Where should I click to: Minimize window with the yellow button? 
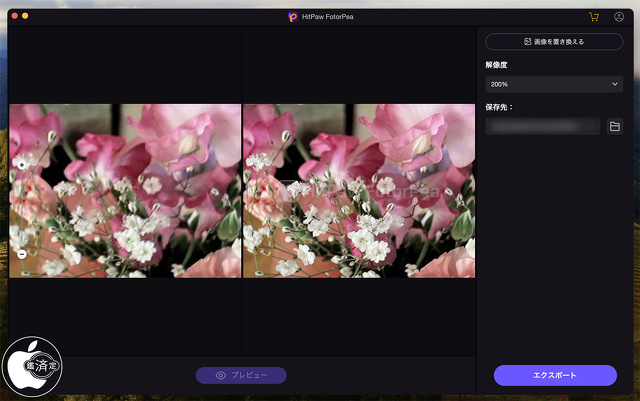pos(25,17)
